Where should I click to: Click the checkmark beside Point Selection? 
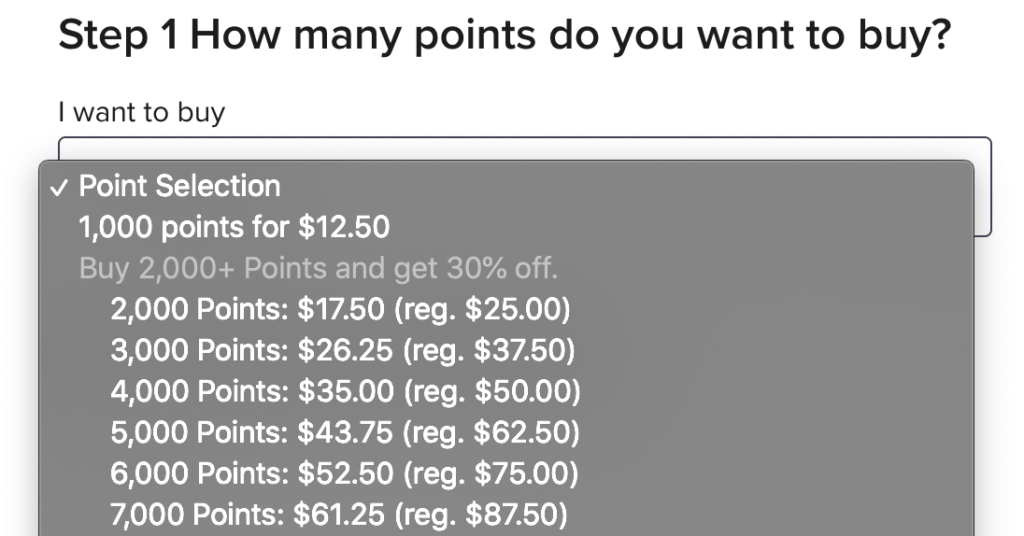pyautogui.click(x=62, y=187)
